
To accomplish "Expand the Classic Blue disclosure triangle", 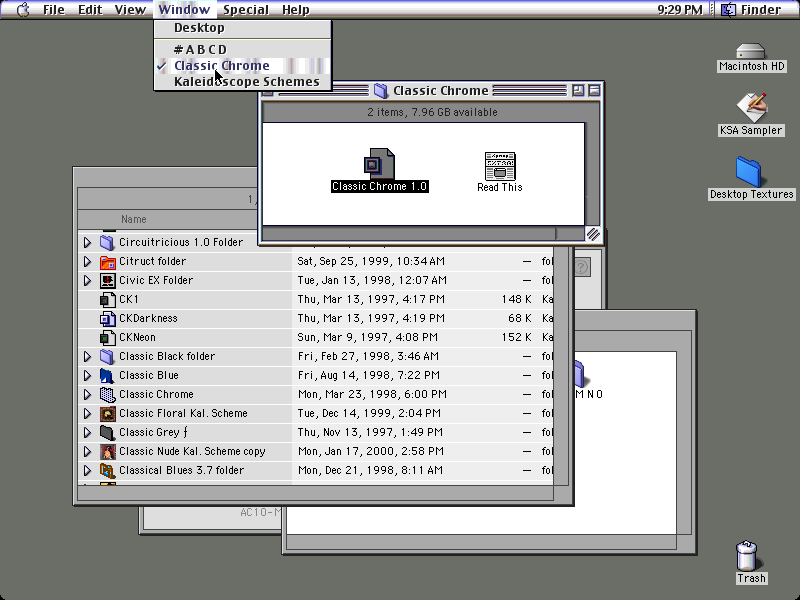I will point(87,376).
